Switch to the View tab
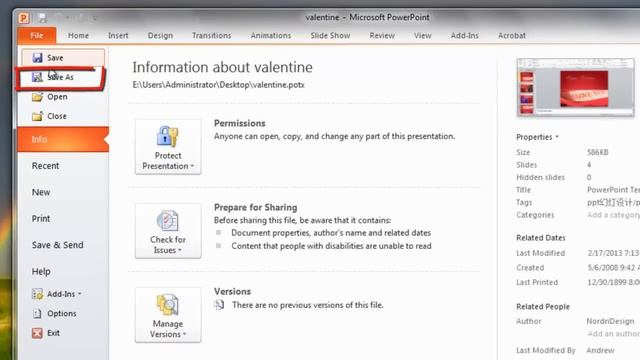Image resolution: width=640 pixels, height=360 pixels. [x=422, y=36]
